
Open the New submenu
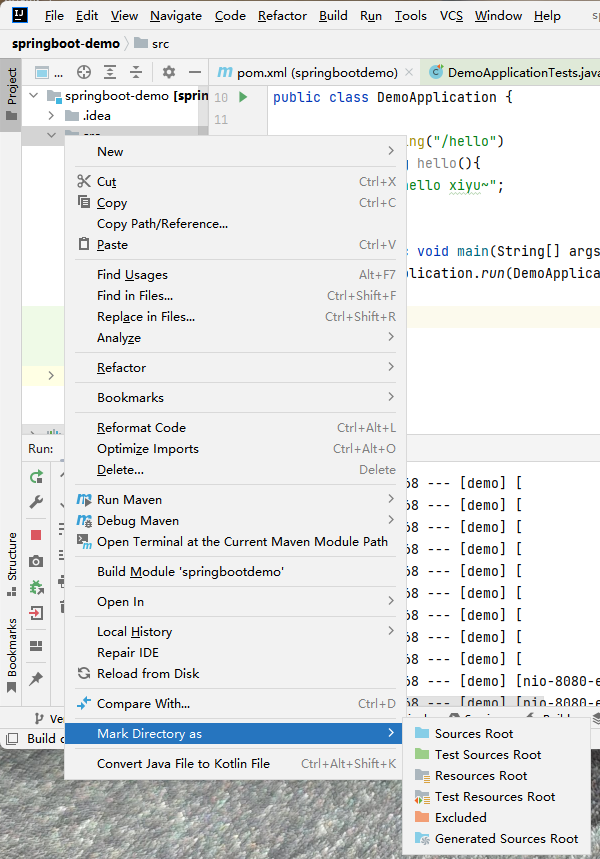tap(235, 152)
